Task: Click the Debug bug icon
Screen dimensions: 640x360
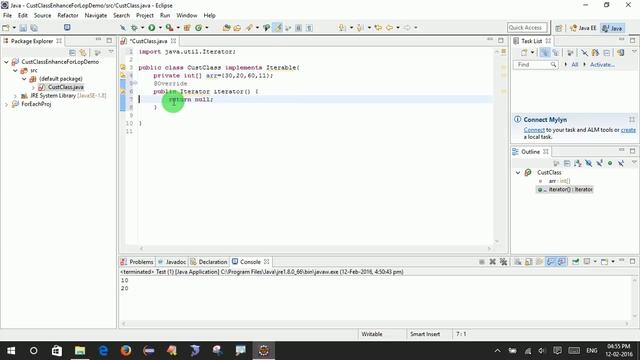Action: 134,28
